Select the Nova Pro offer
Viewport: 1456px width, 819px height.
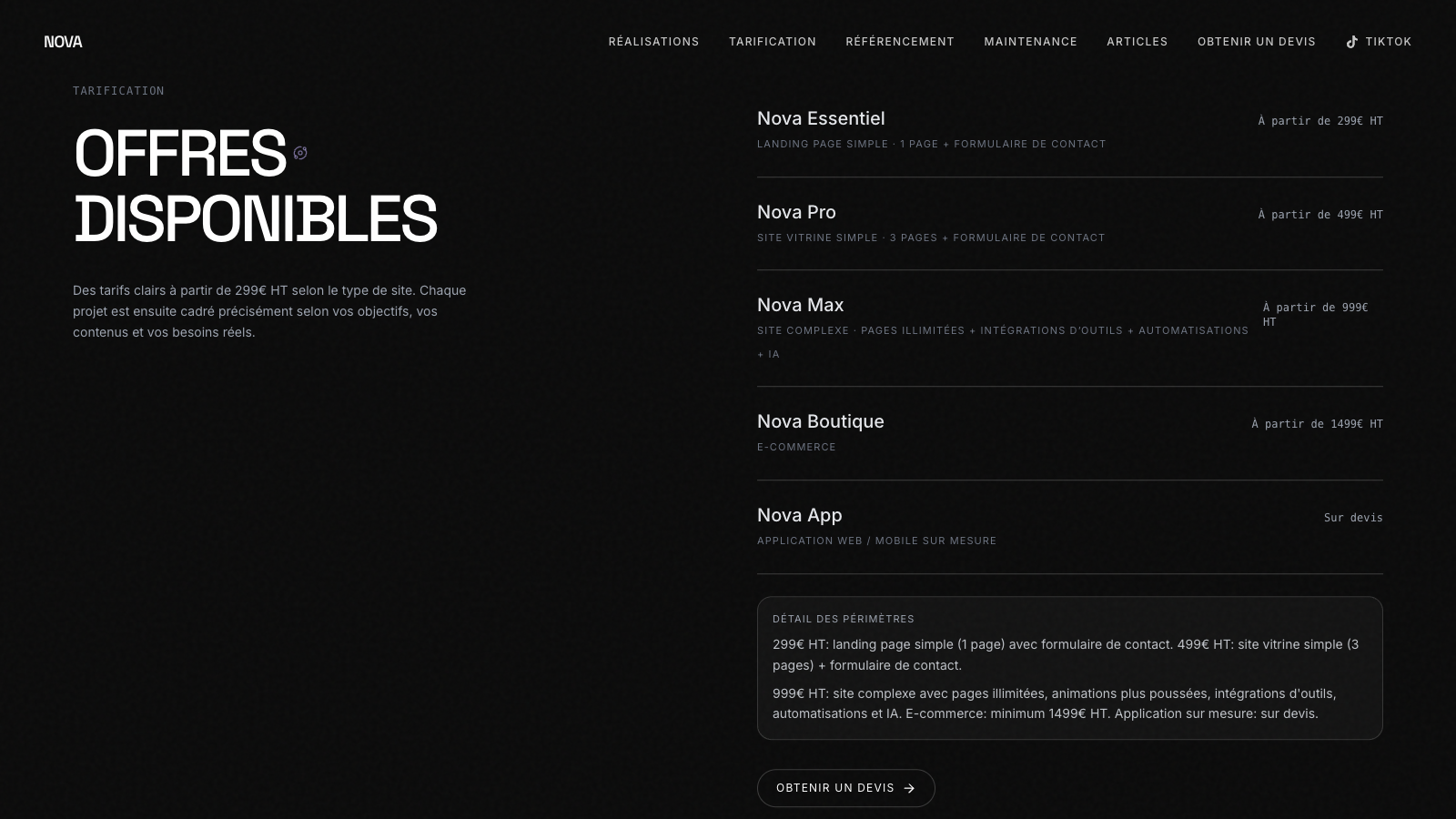[796, 212]
